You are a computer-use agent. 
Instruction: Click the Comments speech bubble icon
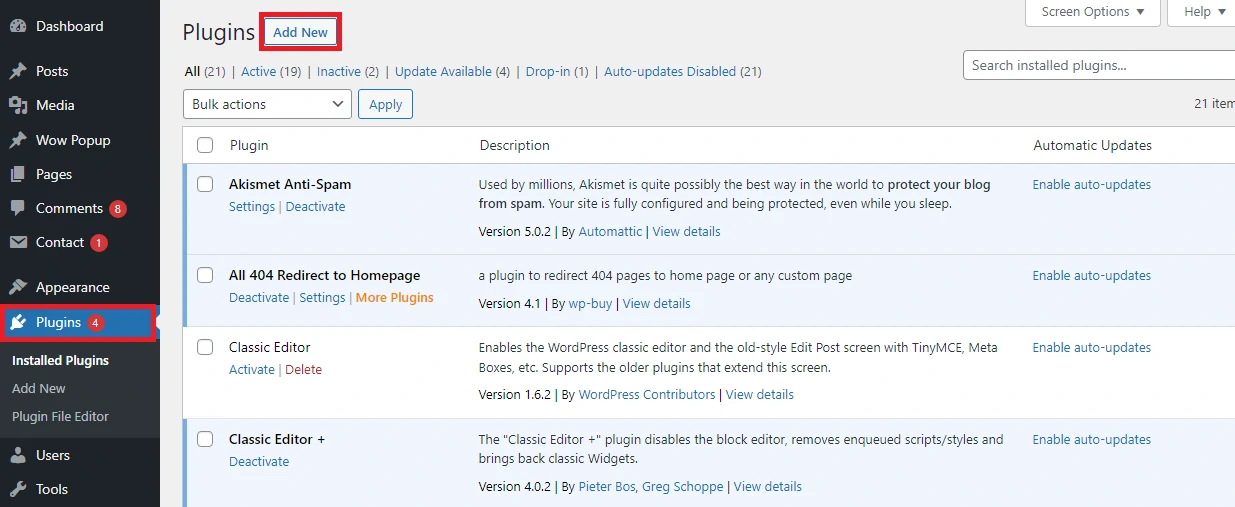pyautogui.click(x=18, y=208)
